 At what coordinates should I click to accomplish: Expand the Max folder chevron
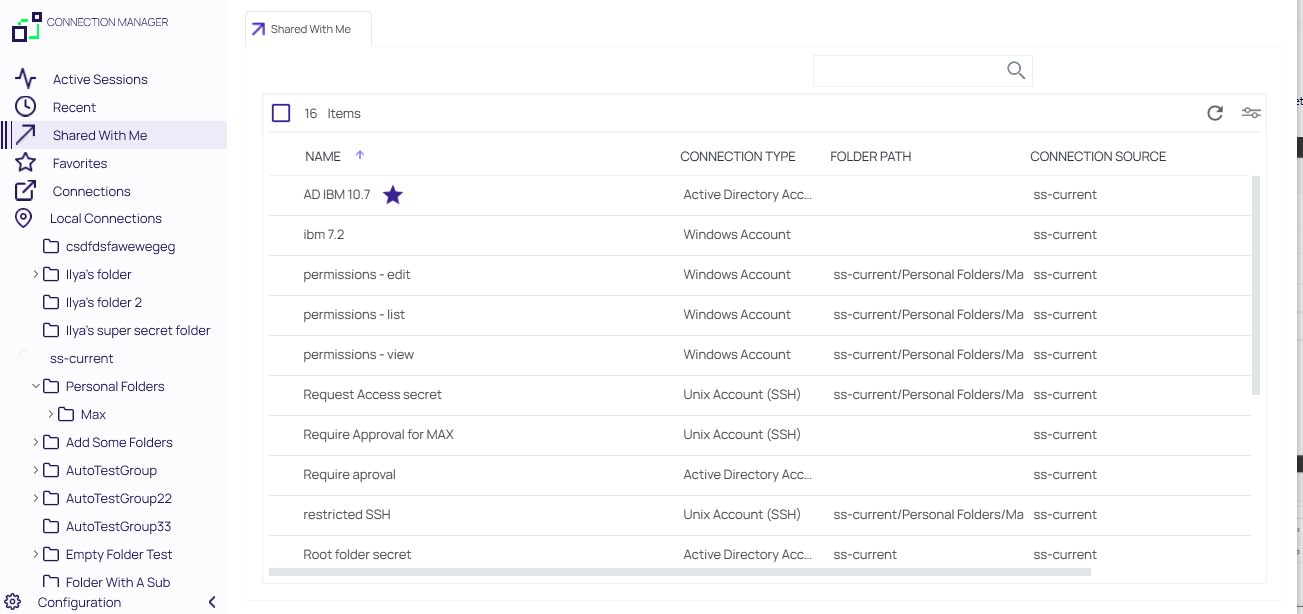[51, 414]
